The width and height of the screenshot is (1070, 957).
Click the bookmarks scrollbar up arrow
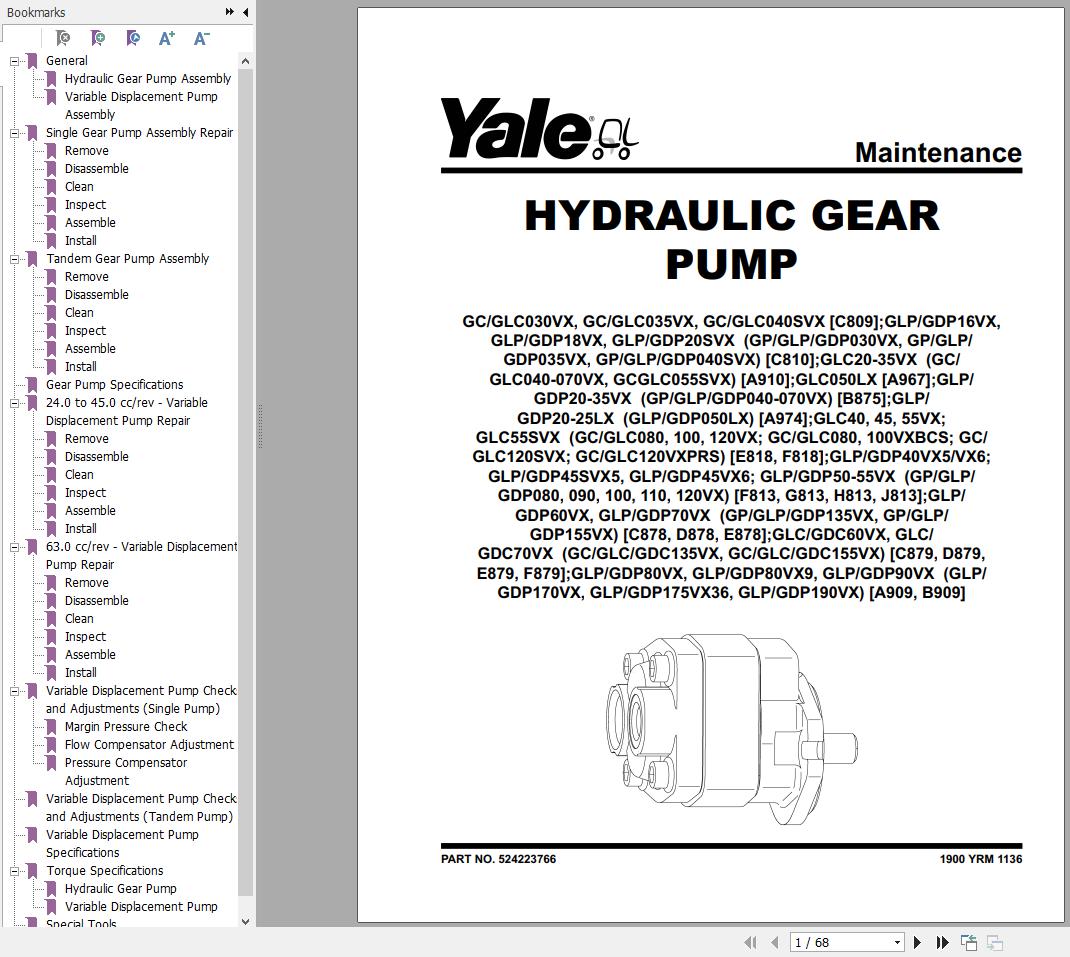pos(246,61)
